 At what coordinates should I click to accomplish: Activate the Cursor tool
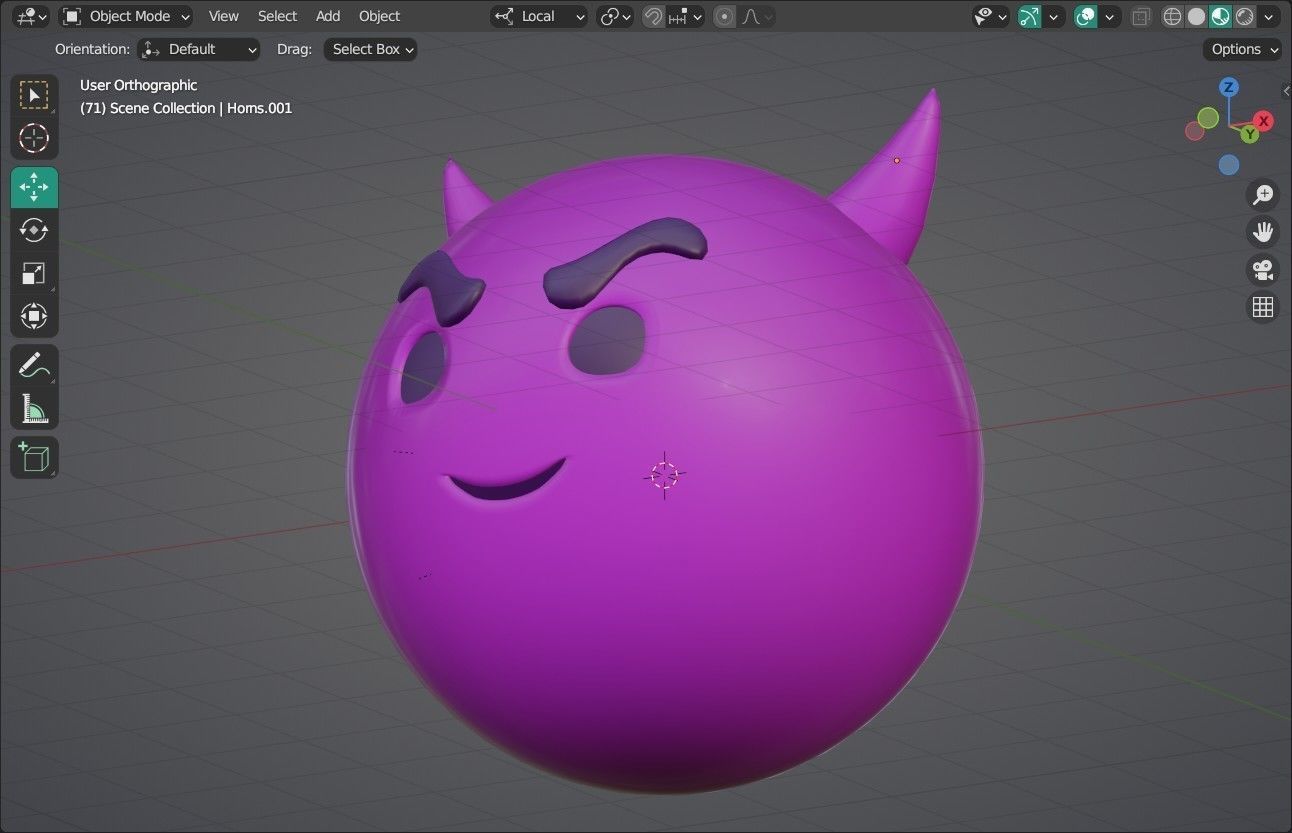pyautogui.click(x=34, y=138)
